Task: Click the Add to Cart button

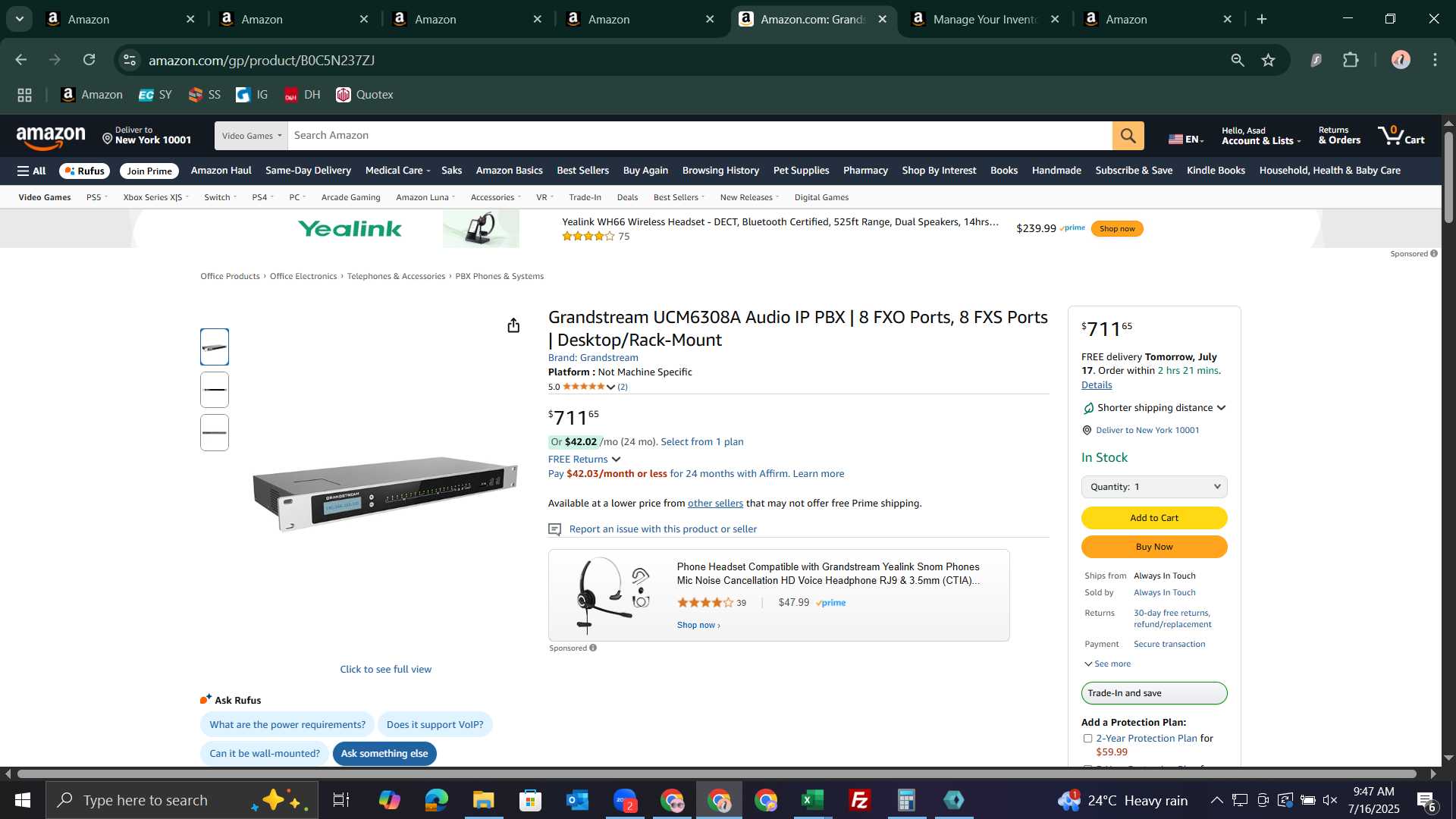Action: [x=1154, y=518]
